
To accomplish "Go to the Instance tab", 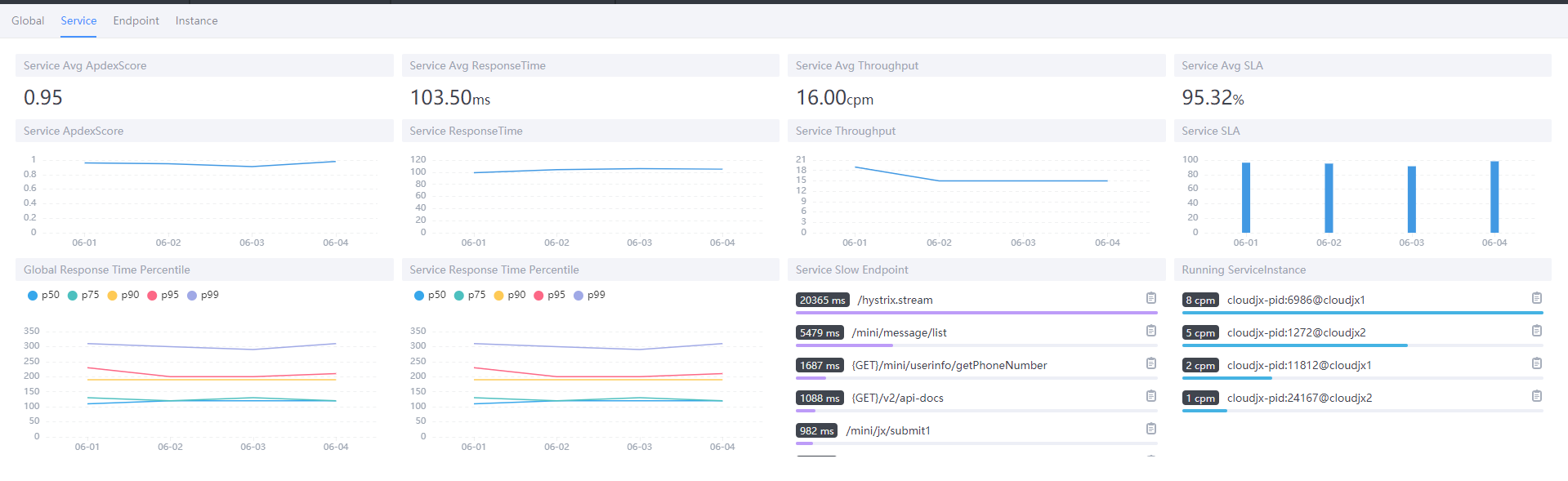I will [x=196, y=20].
